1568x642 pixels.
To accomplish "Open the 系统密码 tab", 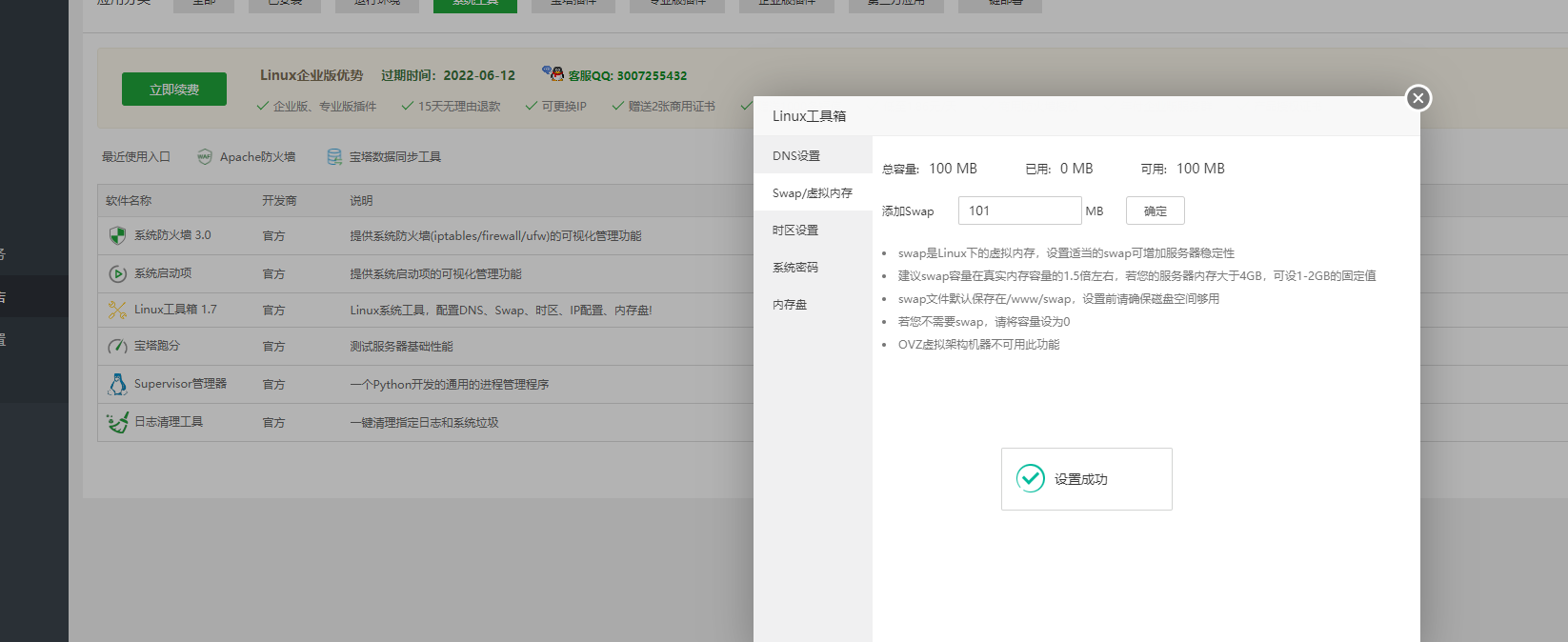I will click(813, 267).
